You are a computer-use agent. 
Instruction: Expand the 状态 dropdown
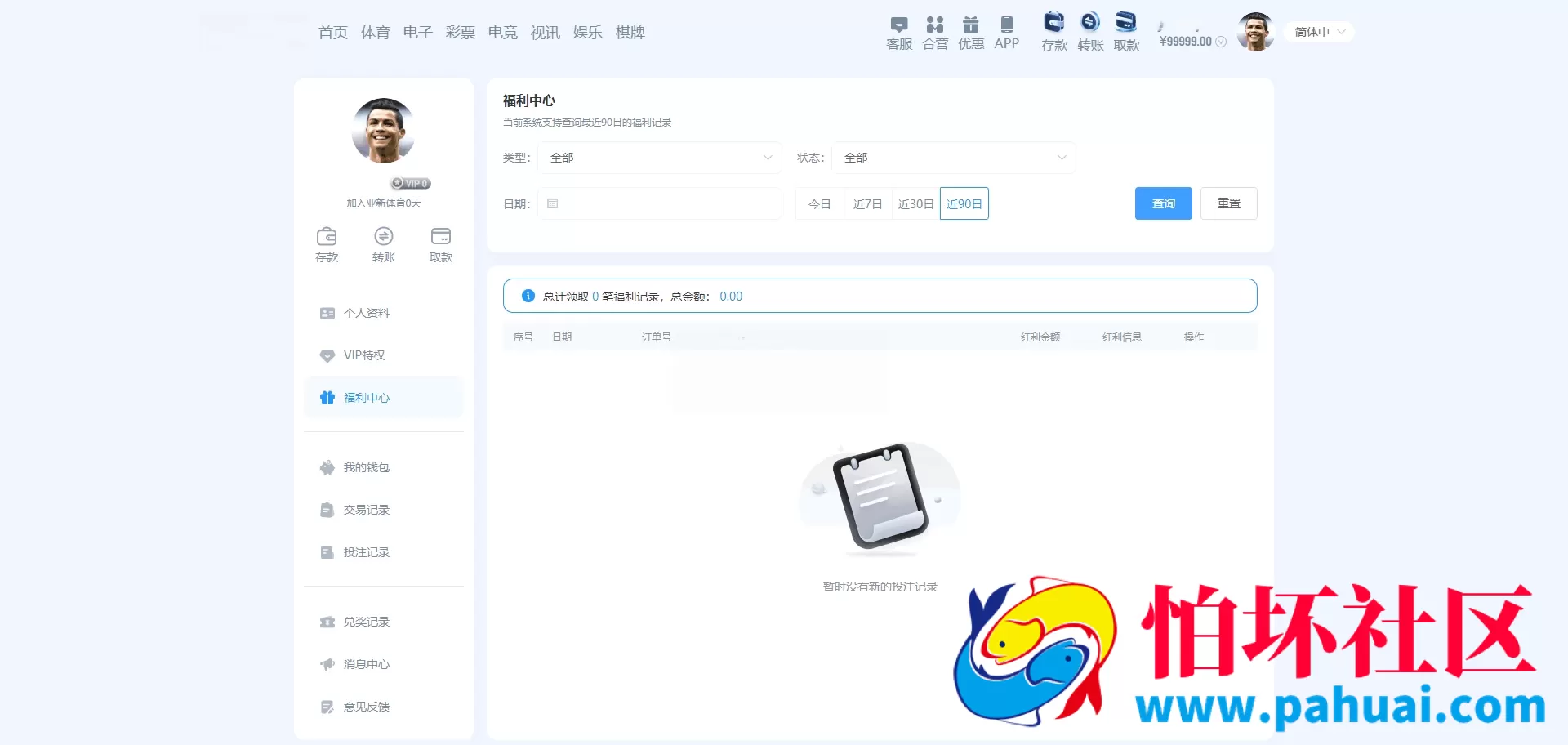[x=954, y=158]
